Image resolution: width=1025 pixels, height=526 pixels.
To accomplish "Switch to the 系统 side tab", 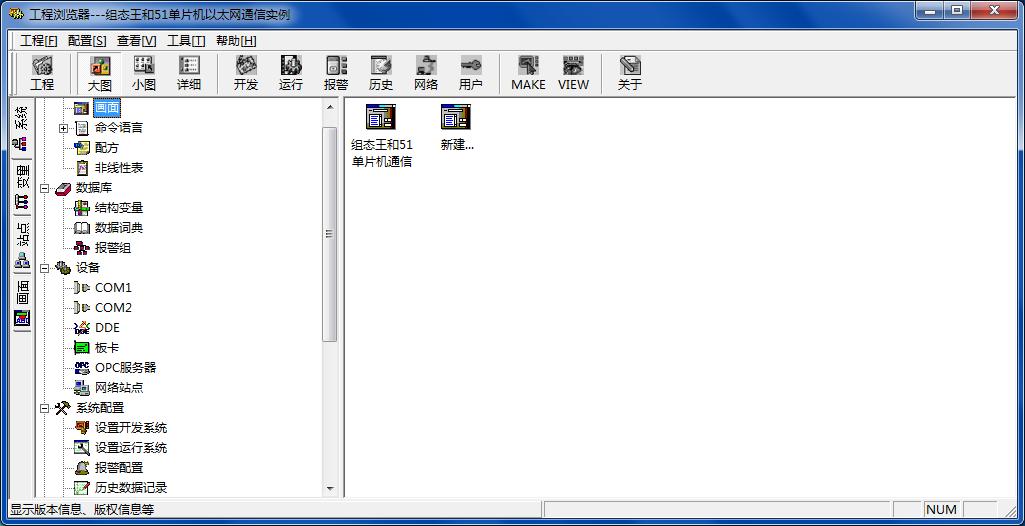I will 22,128.
